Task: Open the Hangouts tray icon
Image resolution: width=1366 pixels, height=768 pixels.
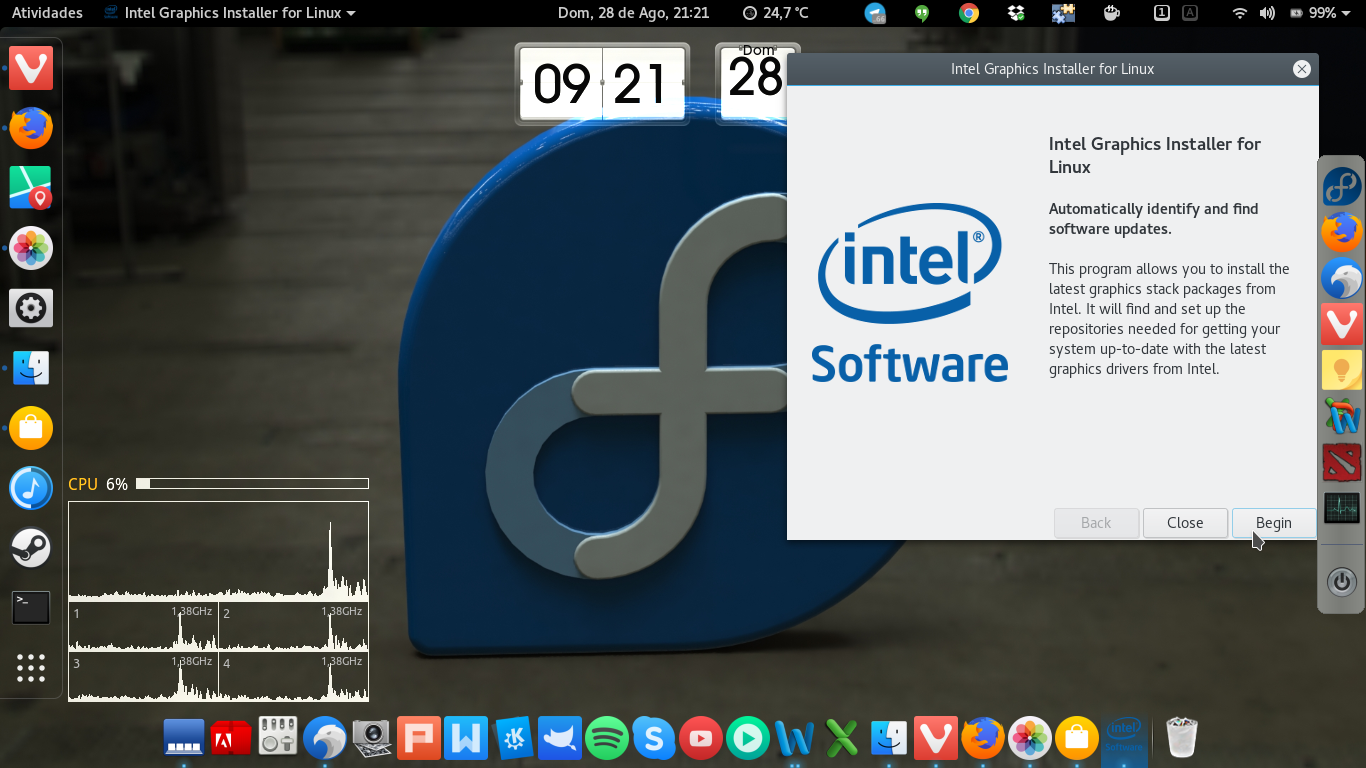Action: pos(922,13)
